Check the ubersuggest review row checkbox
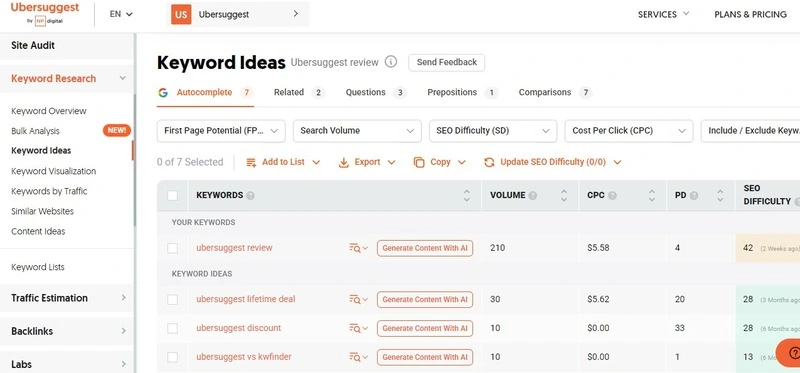Screen dimensions: 800x373 172,248
